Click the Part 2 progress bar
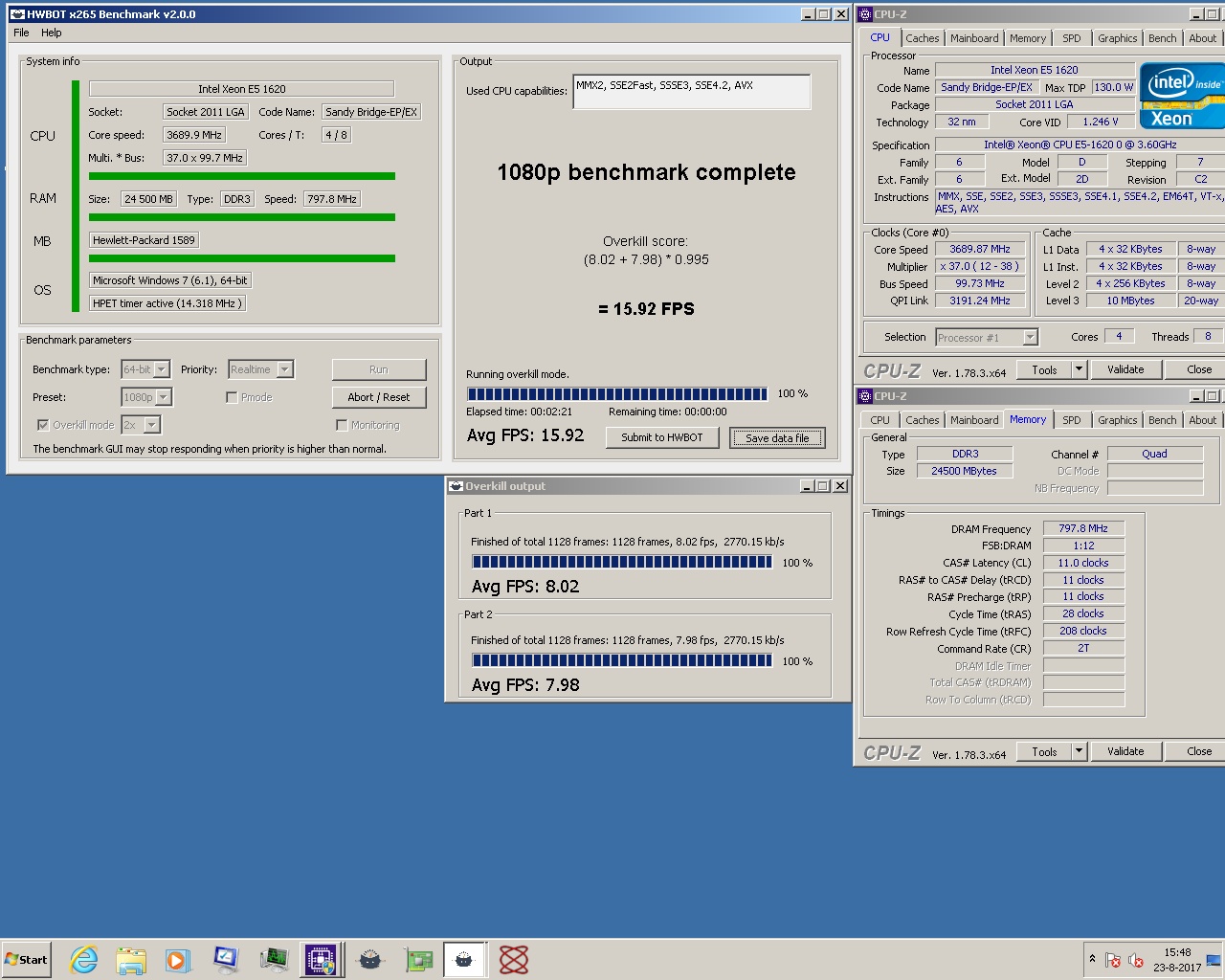The height and width of the screenshot is (980, 1225). 622,660
